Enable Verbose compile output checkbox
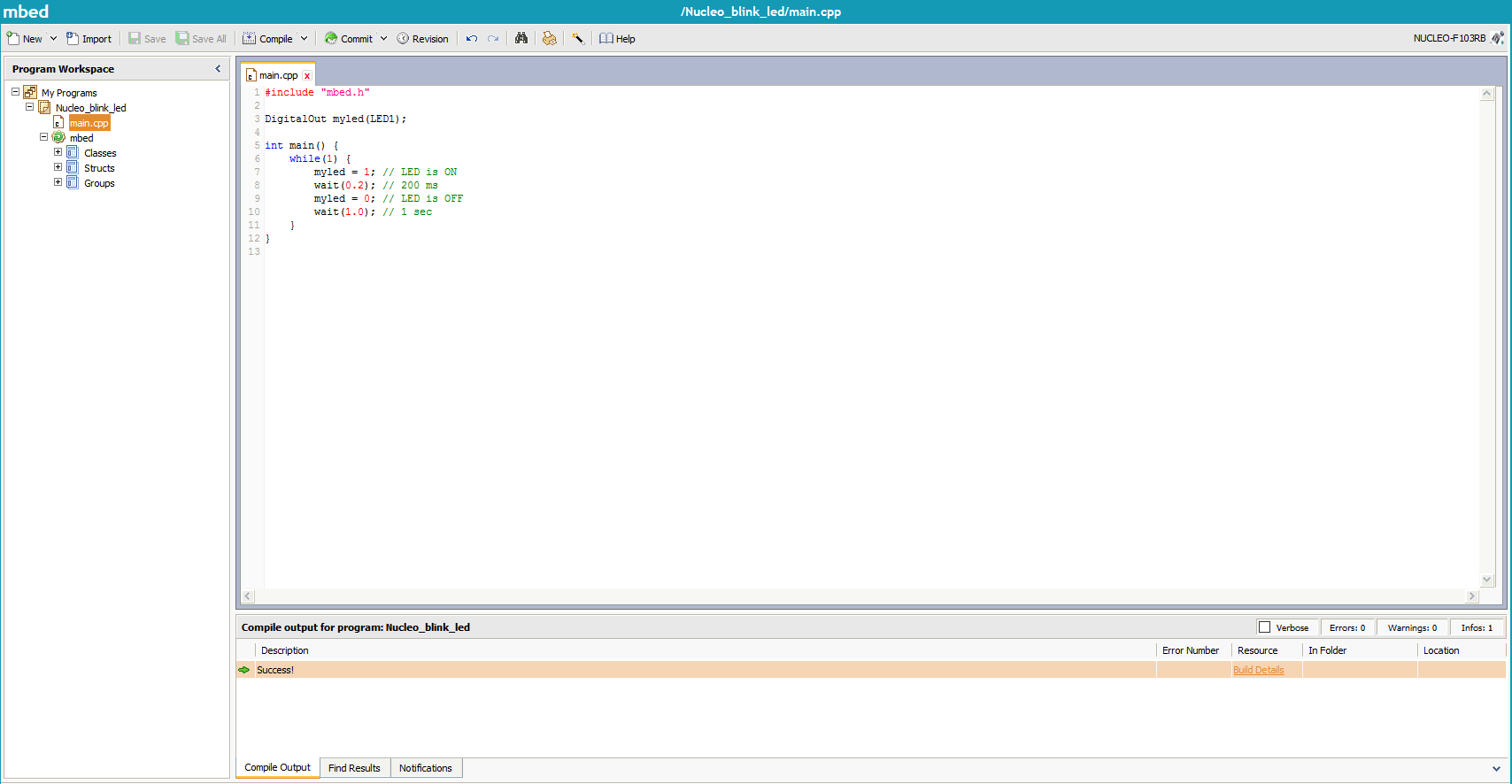This screenshot has width=1512, height=784. [1264, 627]
